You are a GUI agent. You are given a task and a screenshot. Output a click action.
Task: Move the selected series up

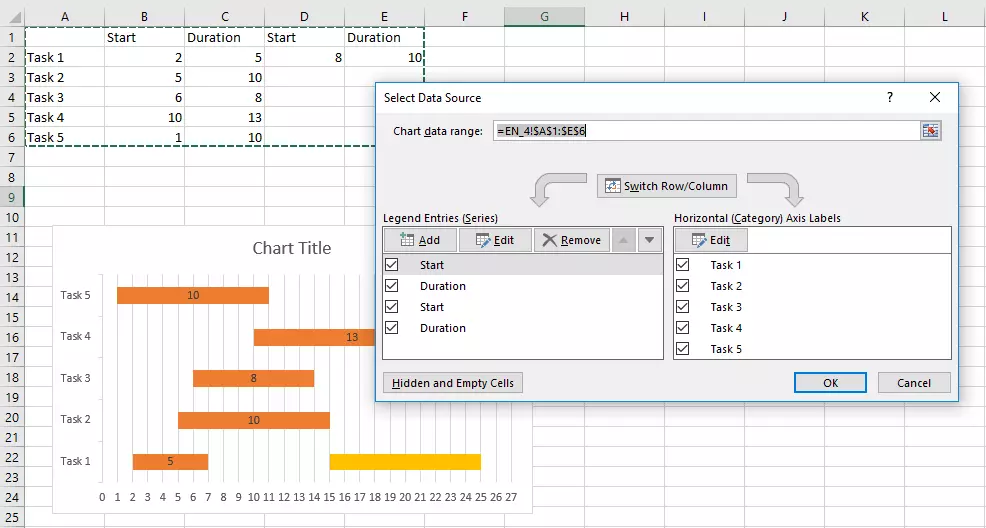pyautogui.click(x=623, y=240)
